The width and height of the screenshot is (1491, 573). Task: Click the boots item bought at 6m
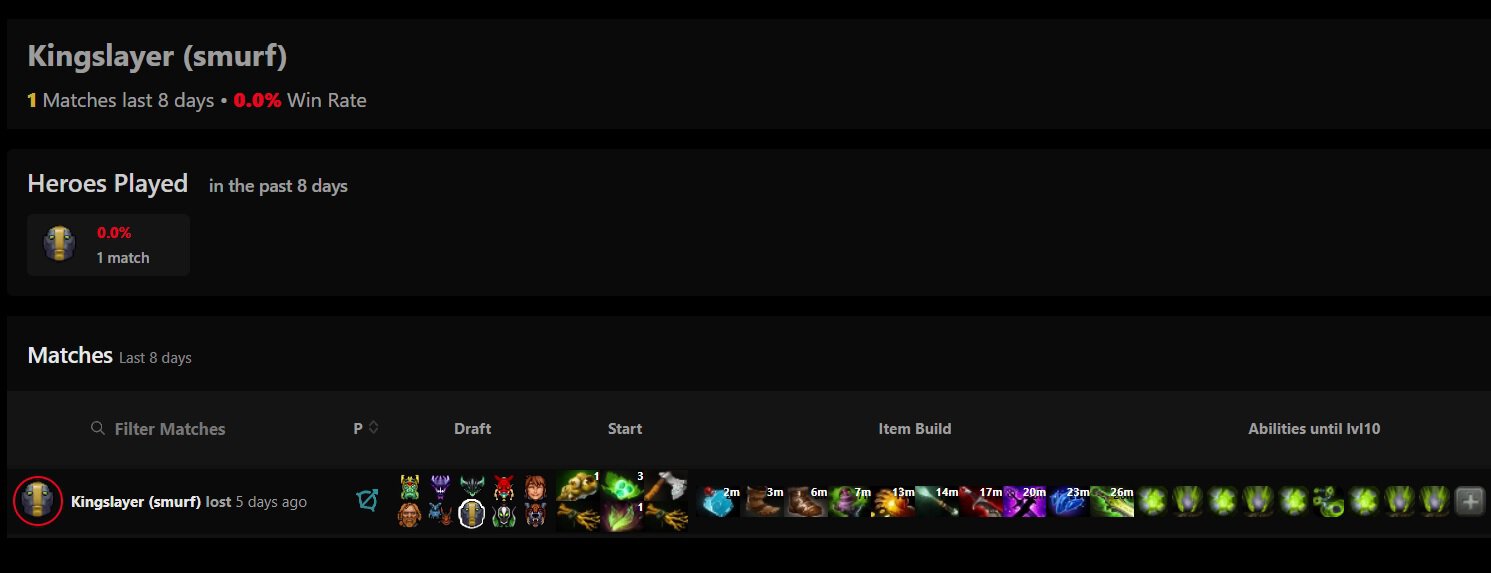806,501
